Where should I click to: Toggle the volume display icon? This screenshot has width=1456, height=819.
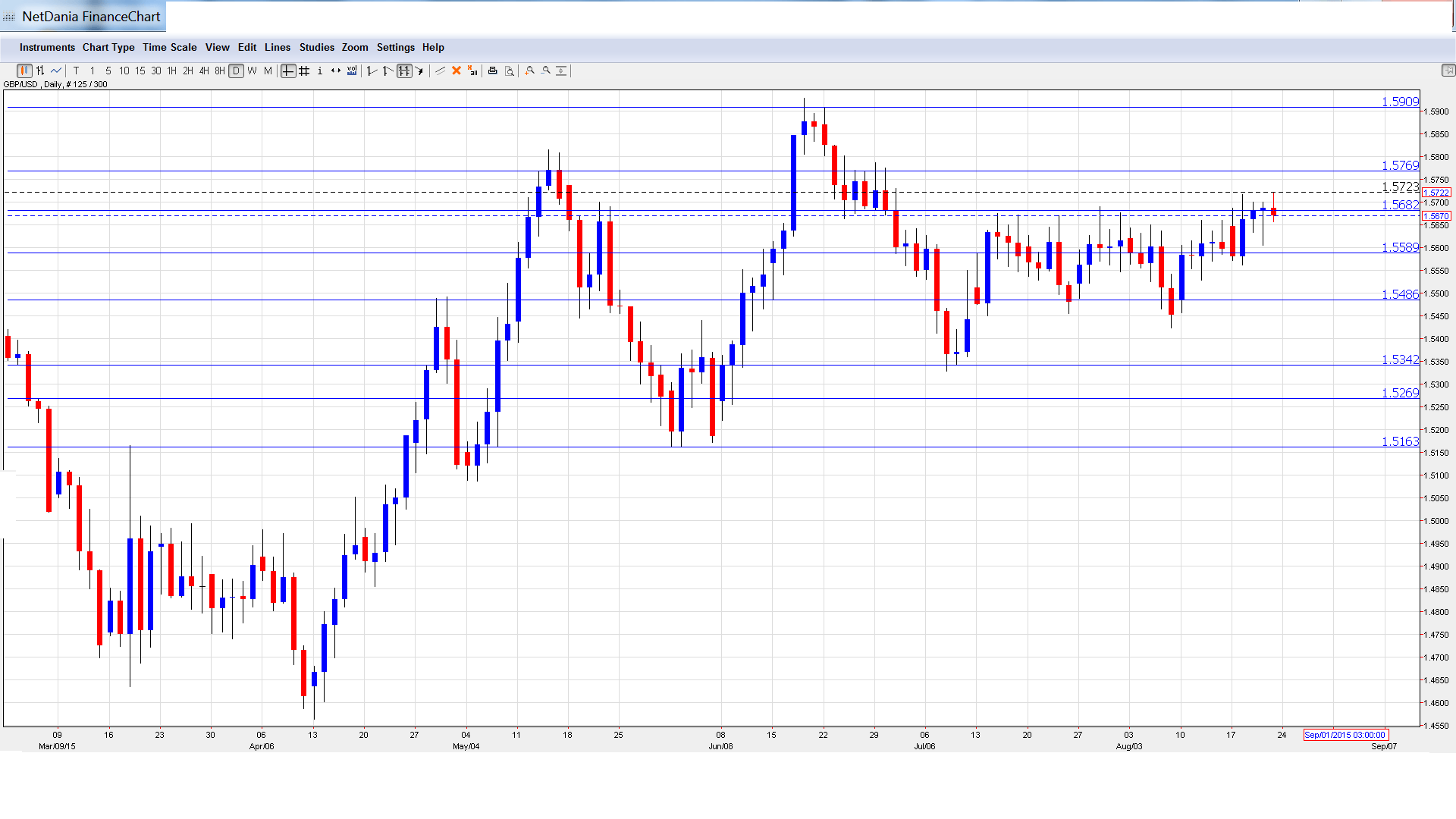[352, 71]
